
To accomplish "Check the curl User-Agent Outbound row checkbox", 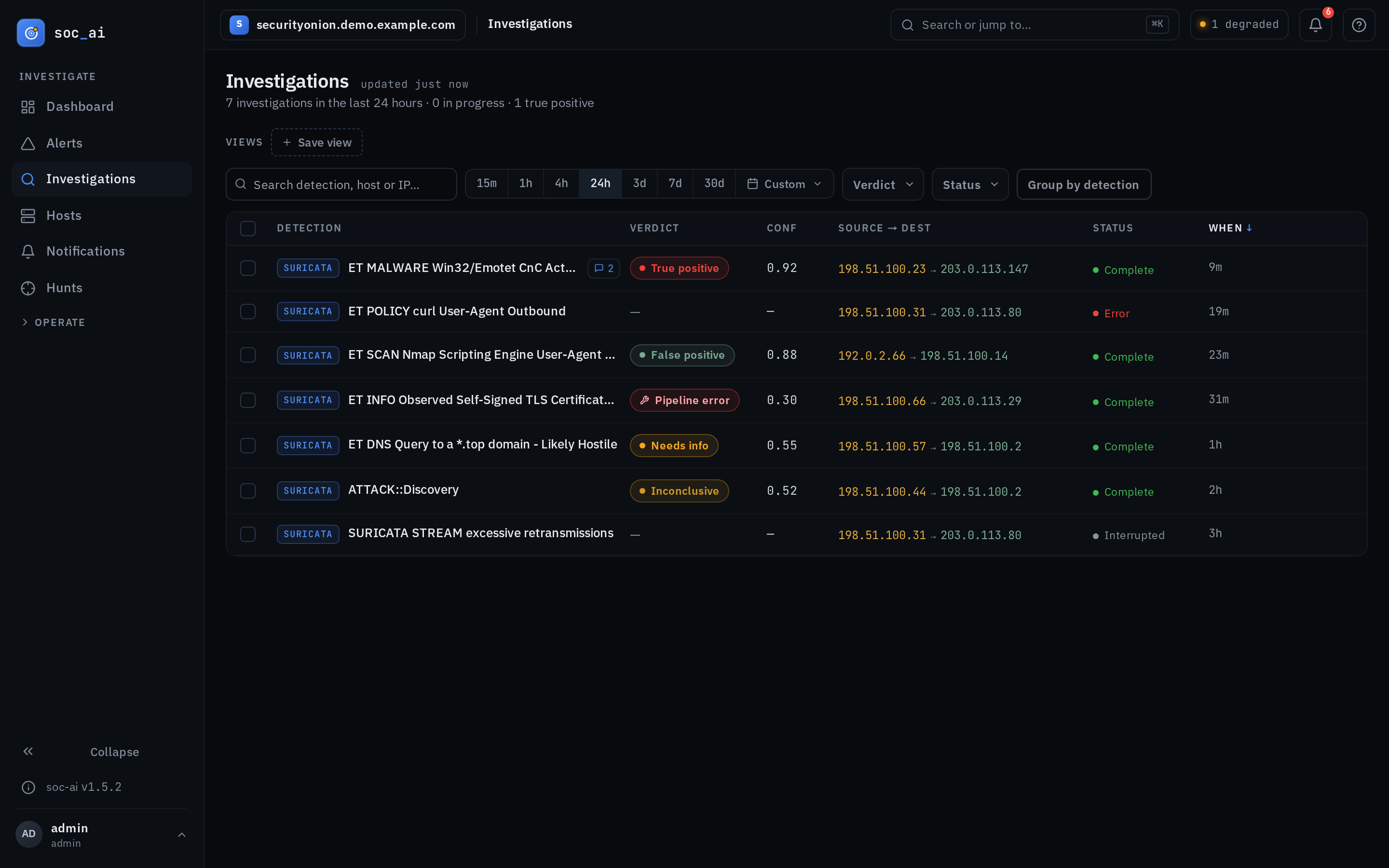I will pyautogui.click(x=248, y=312).
